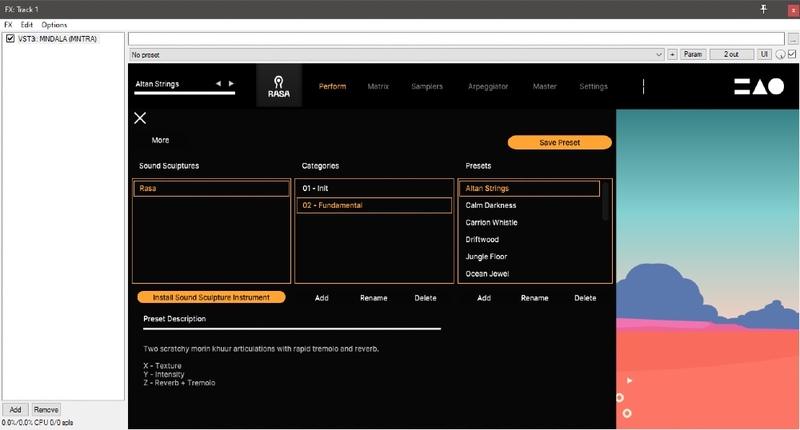Switch to the Matrix tab
This screenshot has height=430, width=800.
coord(378,86)
